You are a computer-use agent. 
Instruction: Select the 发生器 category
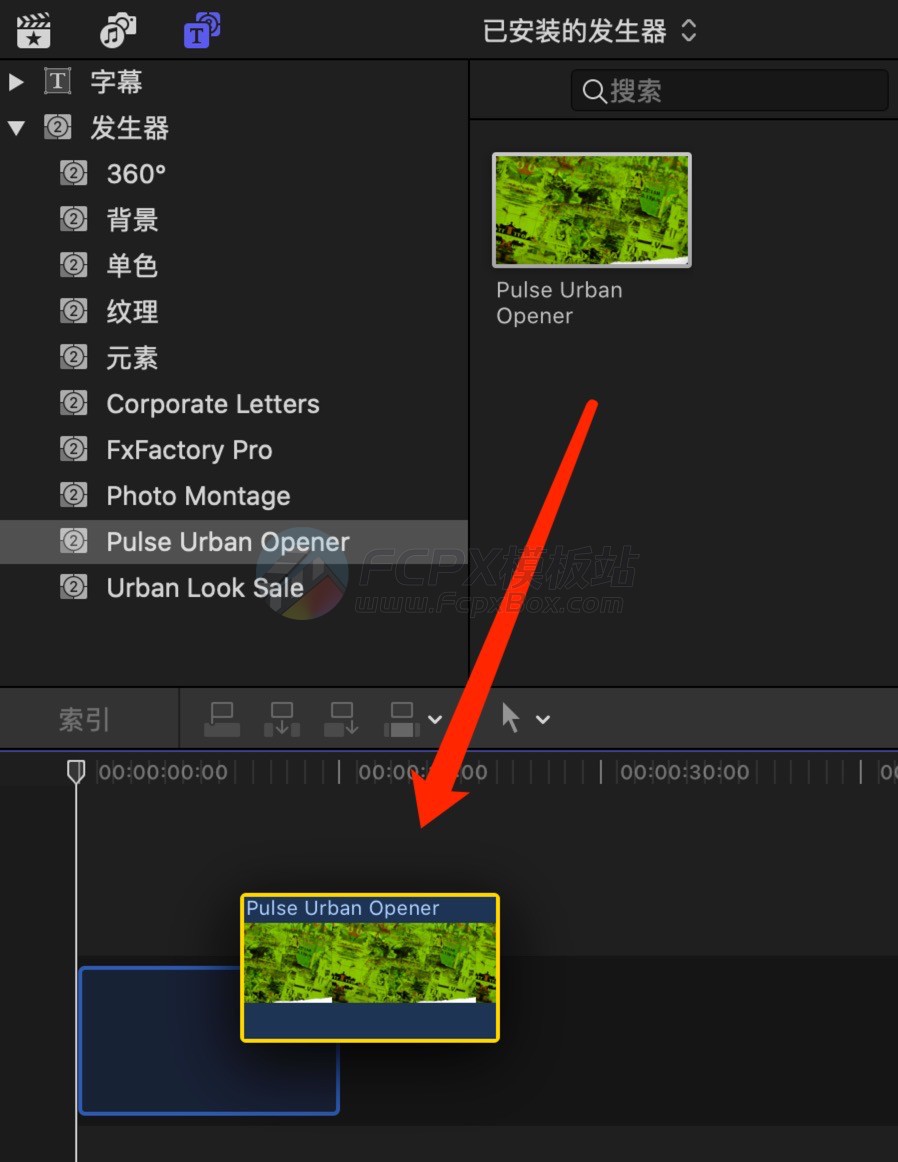130,128
